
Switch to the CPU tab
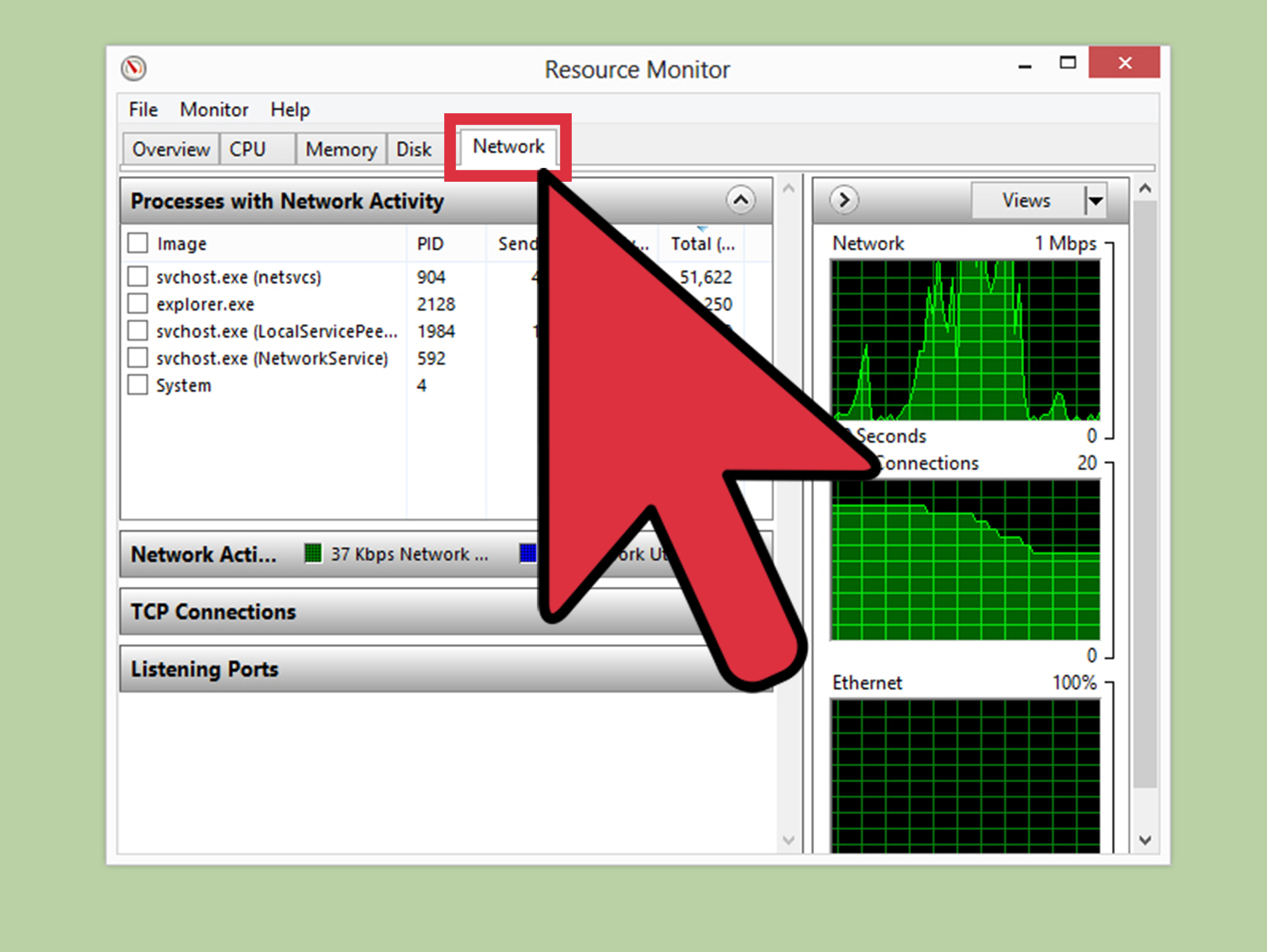(257, 150)
